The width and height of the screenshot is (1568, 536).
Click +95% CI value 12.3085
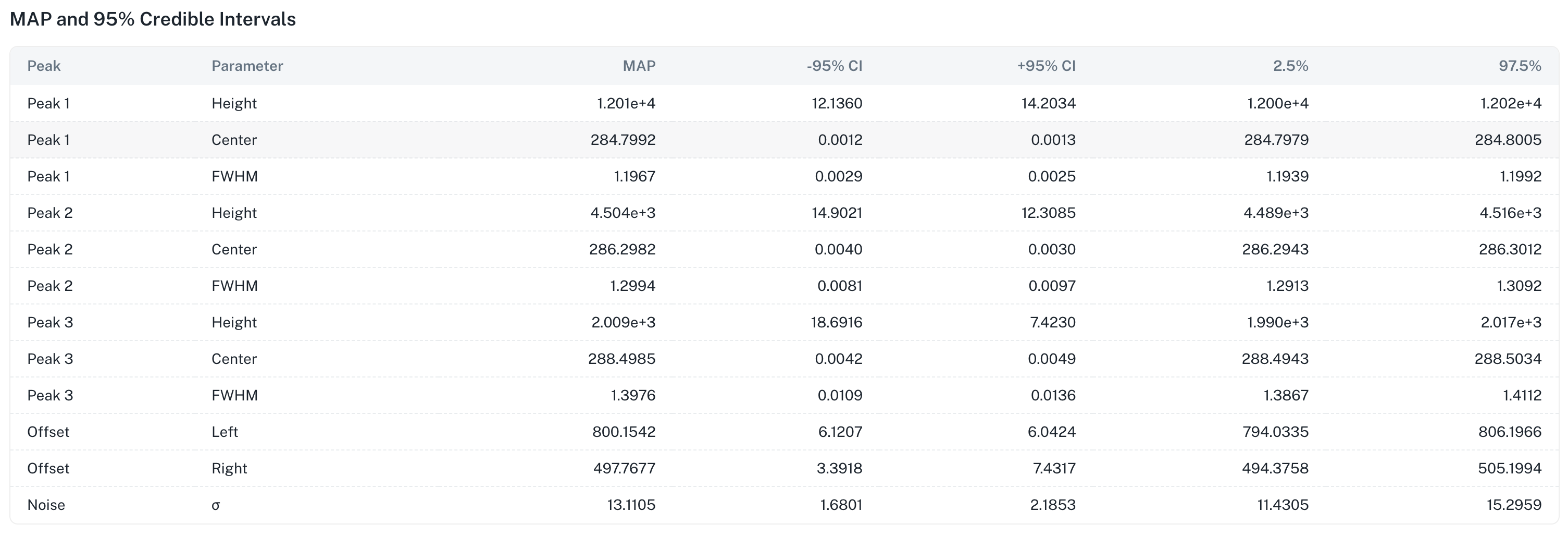[1049, 213]
